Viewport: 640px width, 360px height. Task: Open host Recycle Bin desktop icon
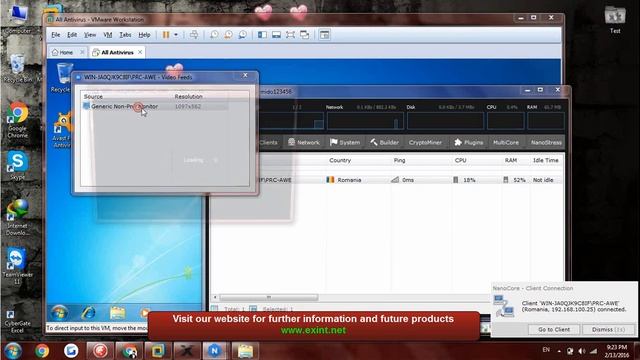pyautogui.click(x=18, y=68)
